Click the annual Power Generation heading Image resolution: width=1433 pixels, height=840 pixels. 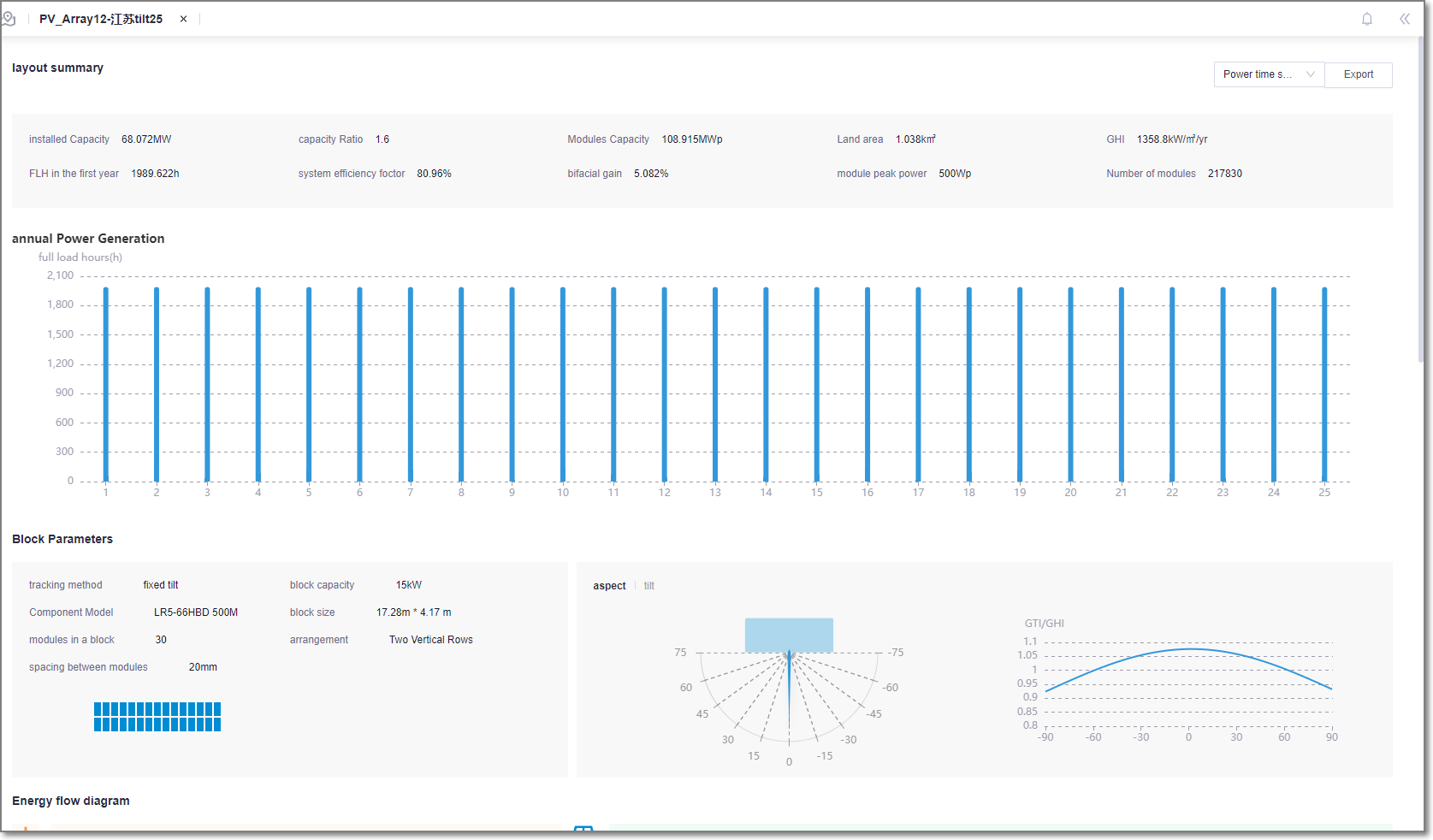tap(88, 239)
